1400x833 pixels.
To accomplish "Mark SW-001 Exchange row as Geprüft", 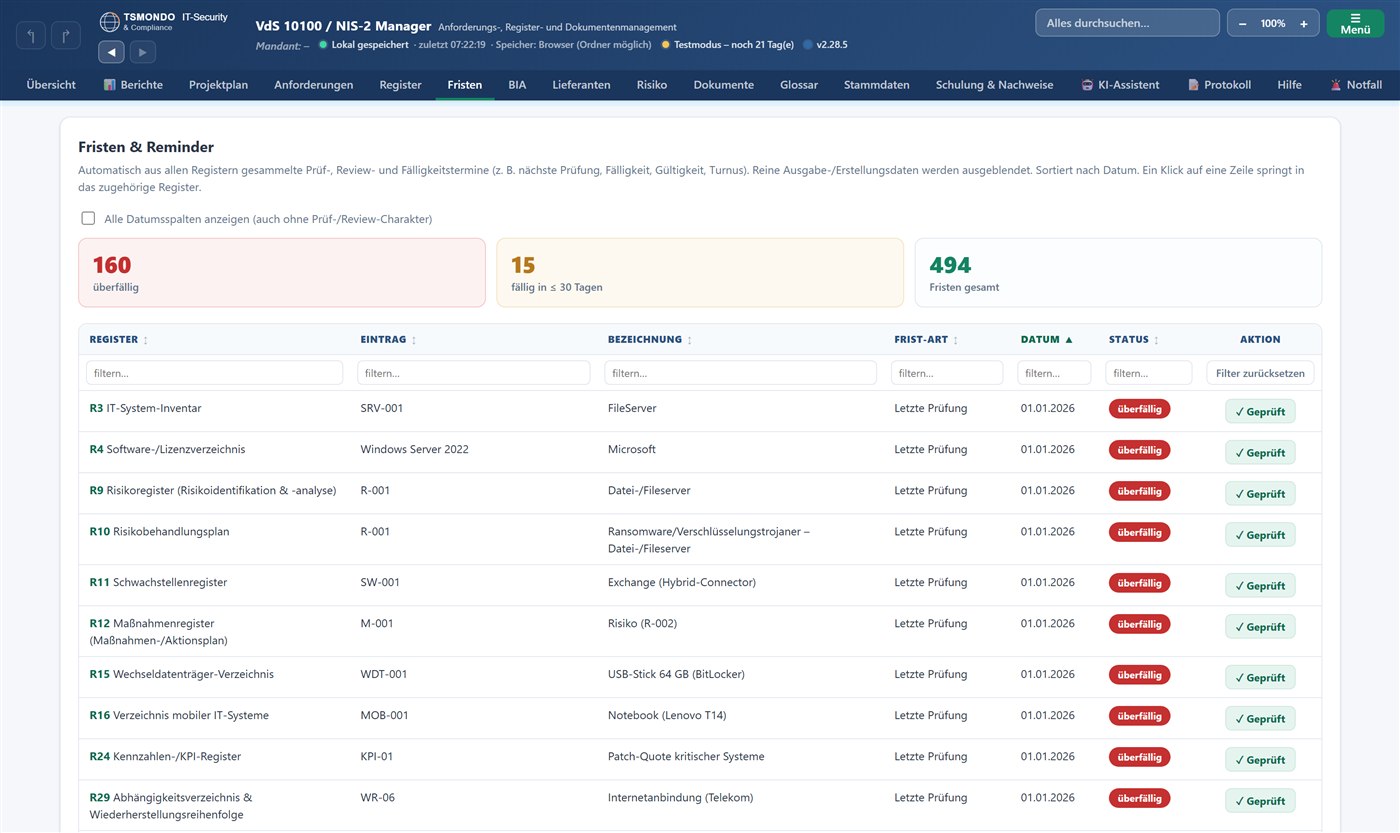I will [x=1260, y=585].
